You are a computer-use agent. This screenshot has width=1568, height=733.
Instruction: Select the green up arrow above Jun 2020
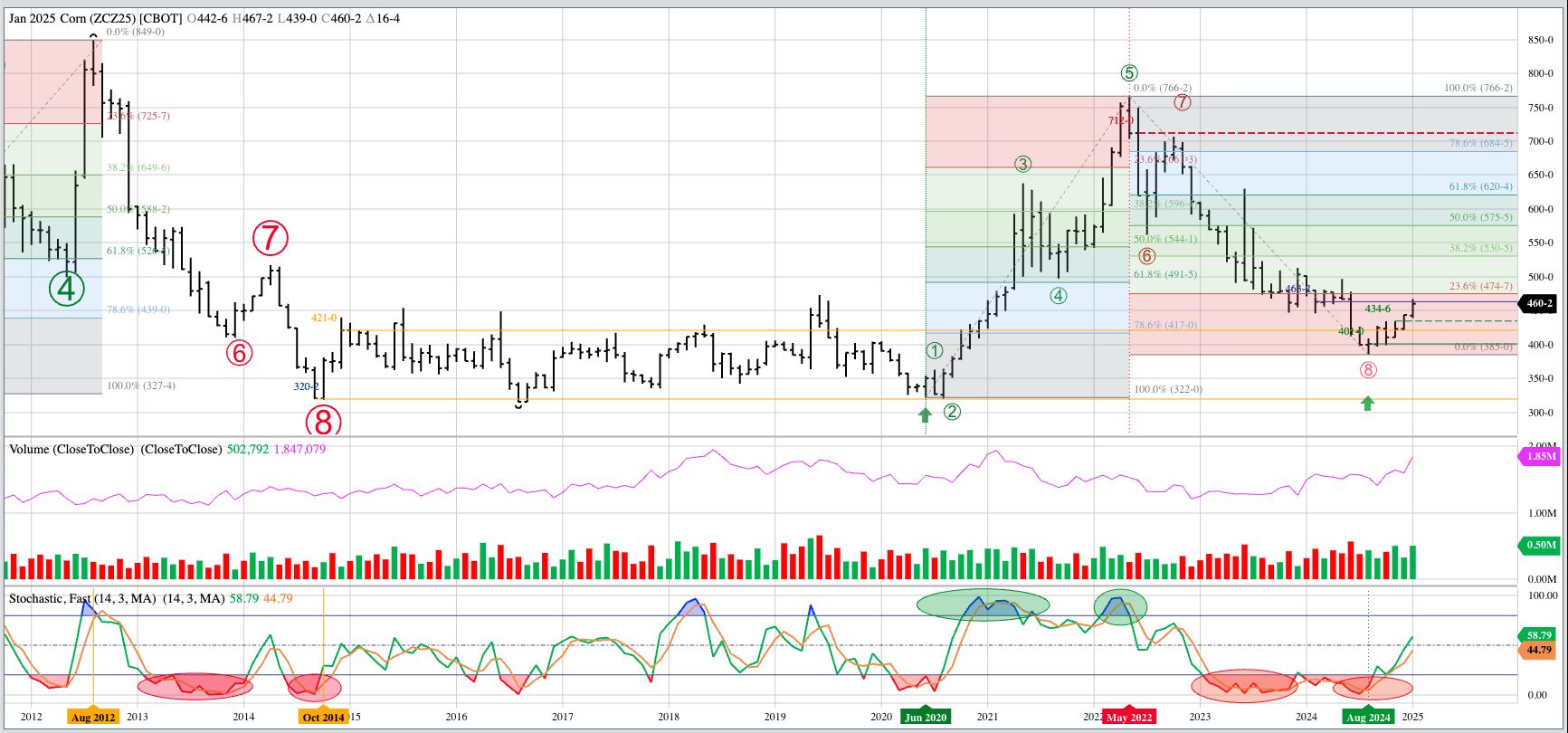click(x=925, y=415)
